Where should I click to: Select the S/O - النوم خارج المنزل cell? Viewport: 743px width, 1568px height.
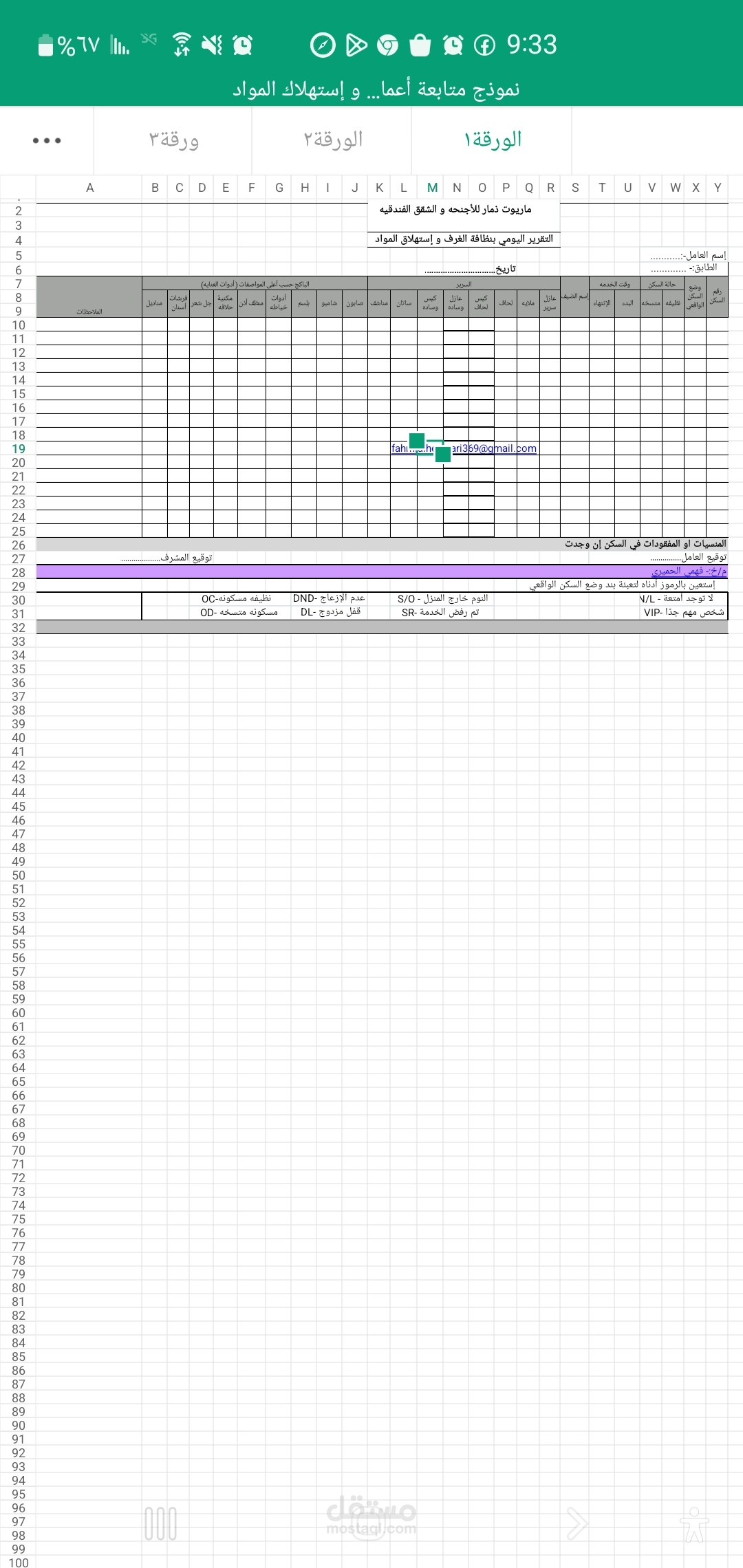[x=442, y=599]
